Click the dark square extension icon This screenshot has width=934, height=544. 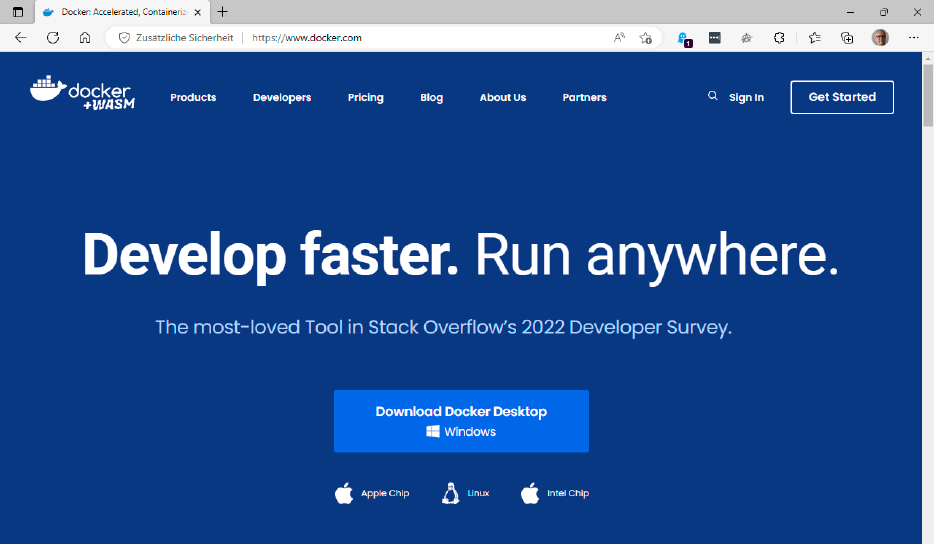click(715, 38)
